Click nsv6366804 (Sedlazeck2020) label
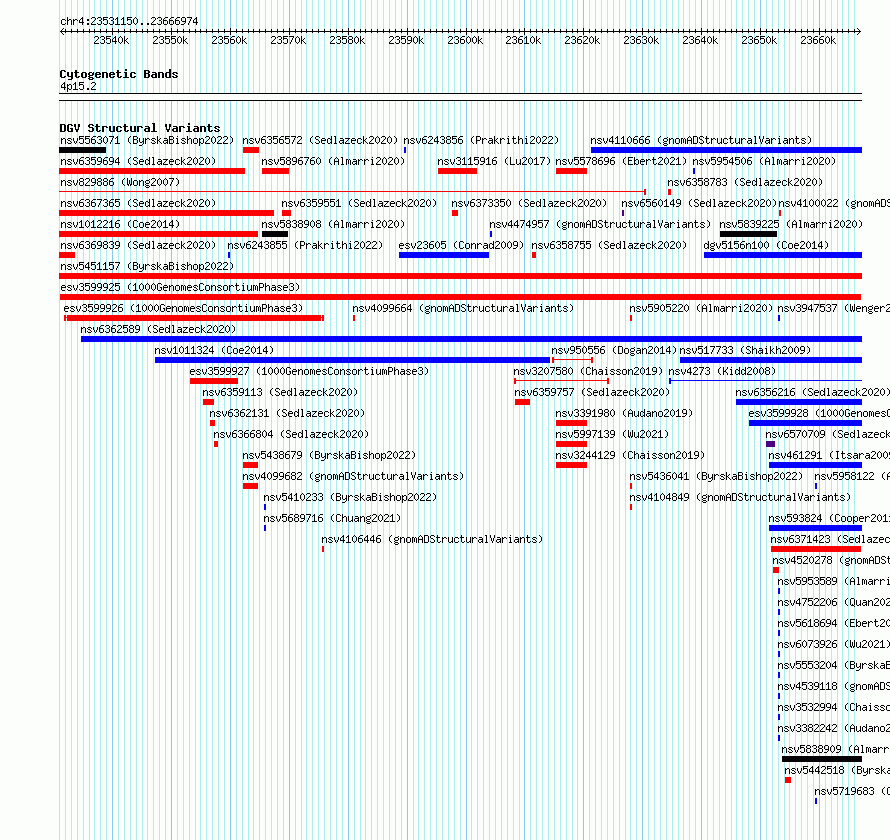 291,434
